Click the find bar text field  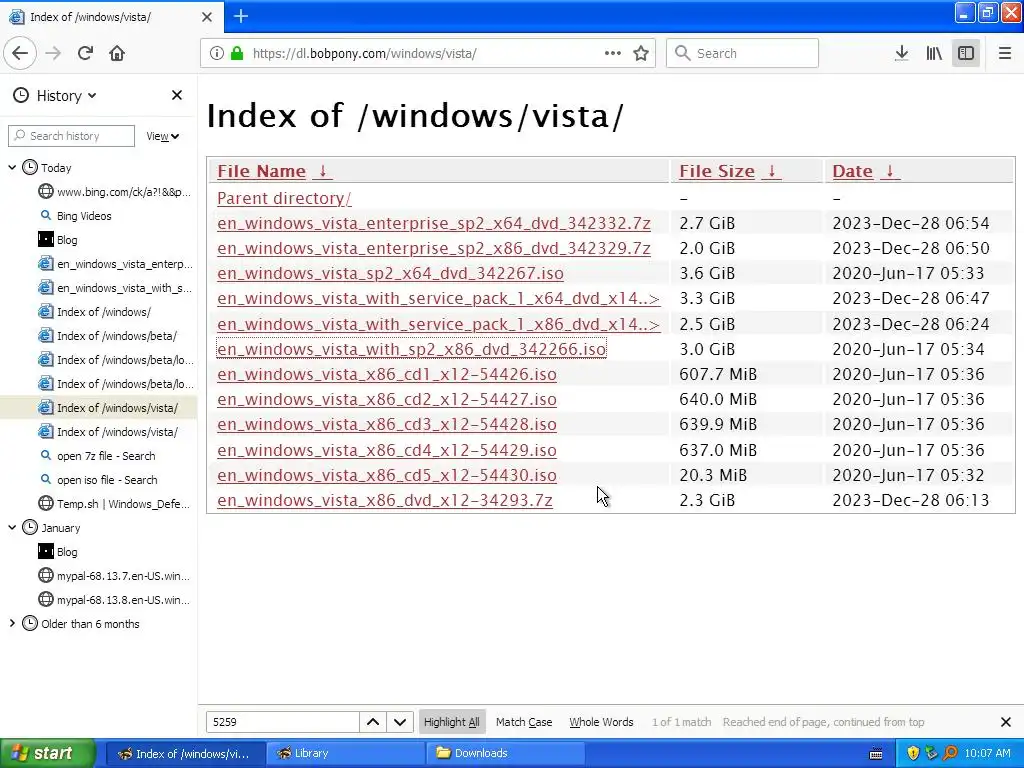(282, 722)
